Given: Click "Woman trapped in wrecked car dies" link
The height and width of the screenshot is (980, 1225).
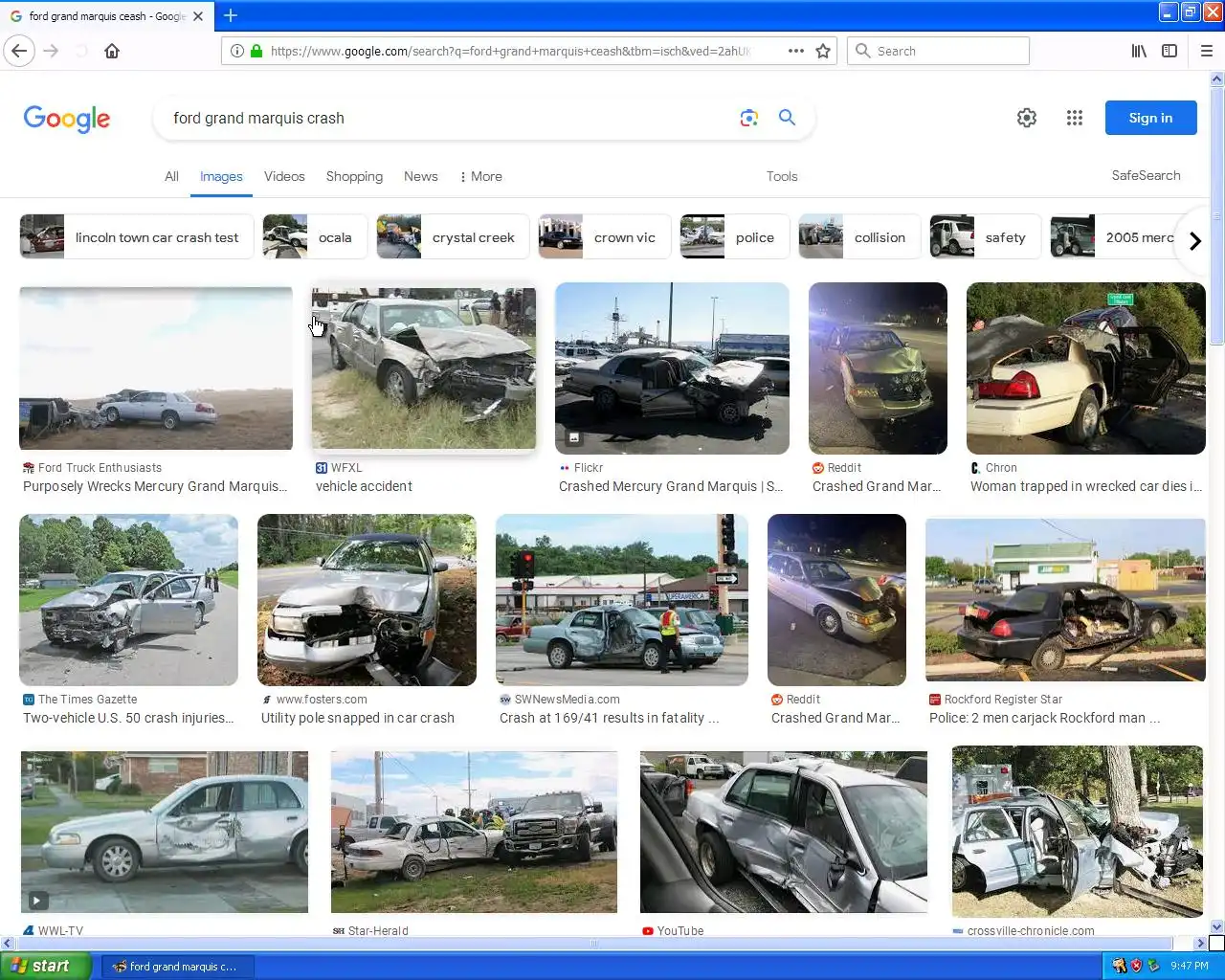Looking at the screenshot, I should point(1086,486).
